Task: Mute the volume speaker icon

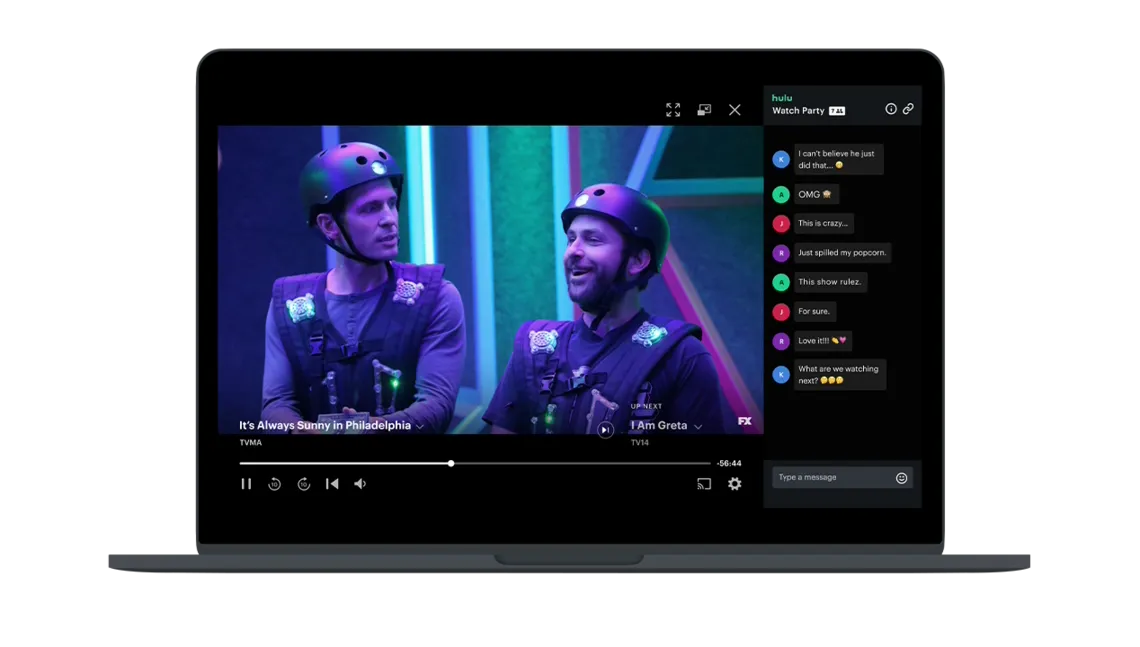Action: [360, 484]
